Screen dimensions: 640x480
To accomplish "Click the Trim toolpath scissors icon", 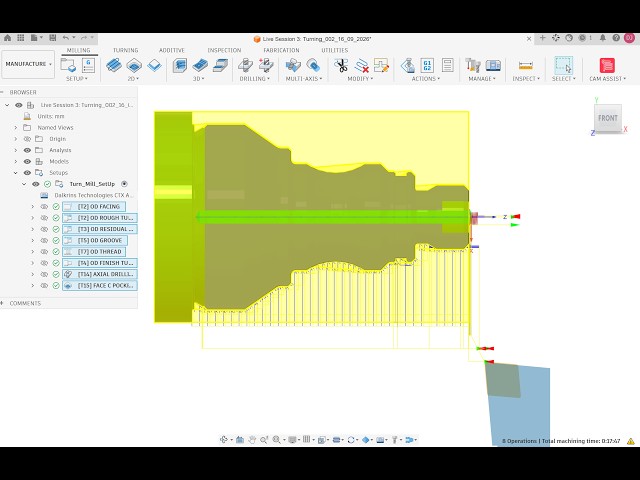I will [x=341, y=65].
